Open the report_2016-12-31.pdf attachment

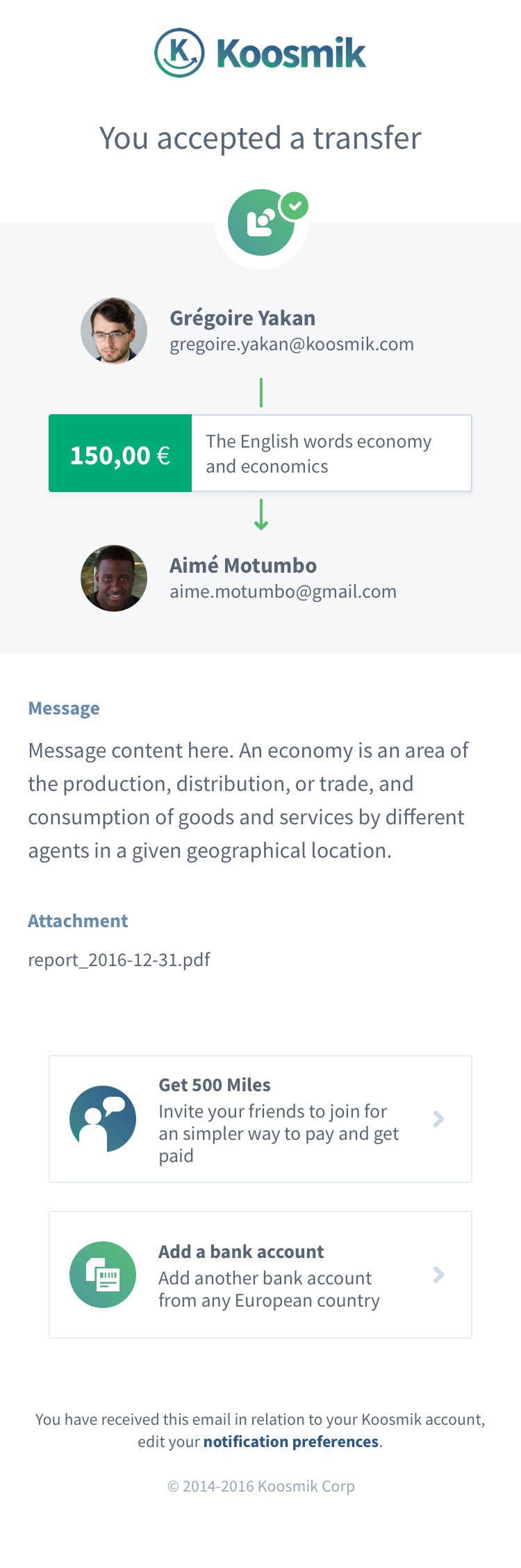click(x=119, y=960)
